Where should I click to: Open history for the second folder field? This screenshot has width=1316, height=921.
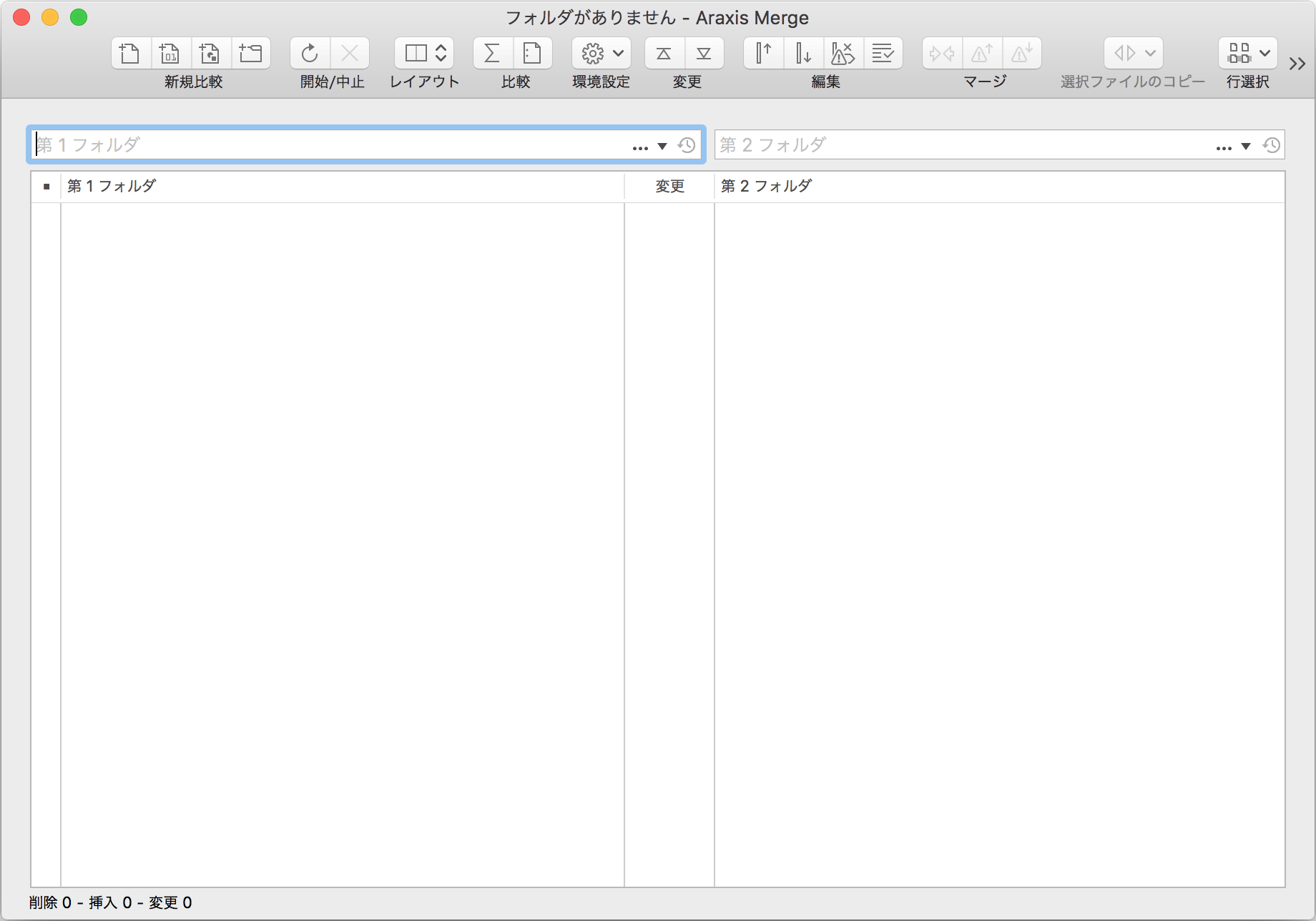click(x=1271, y=146)
